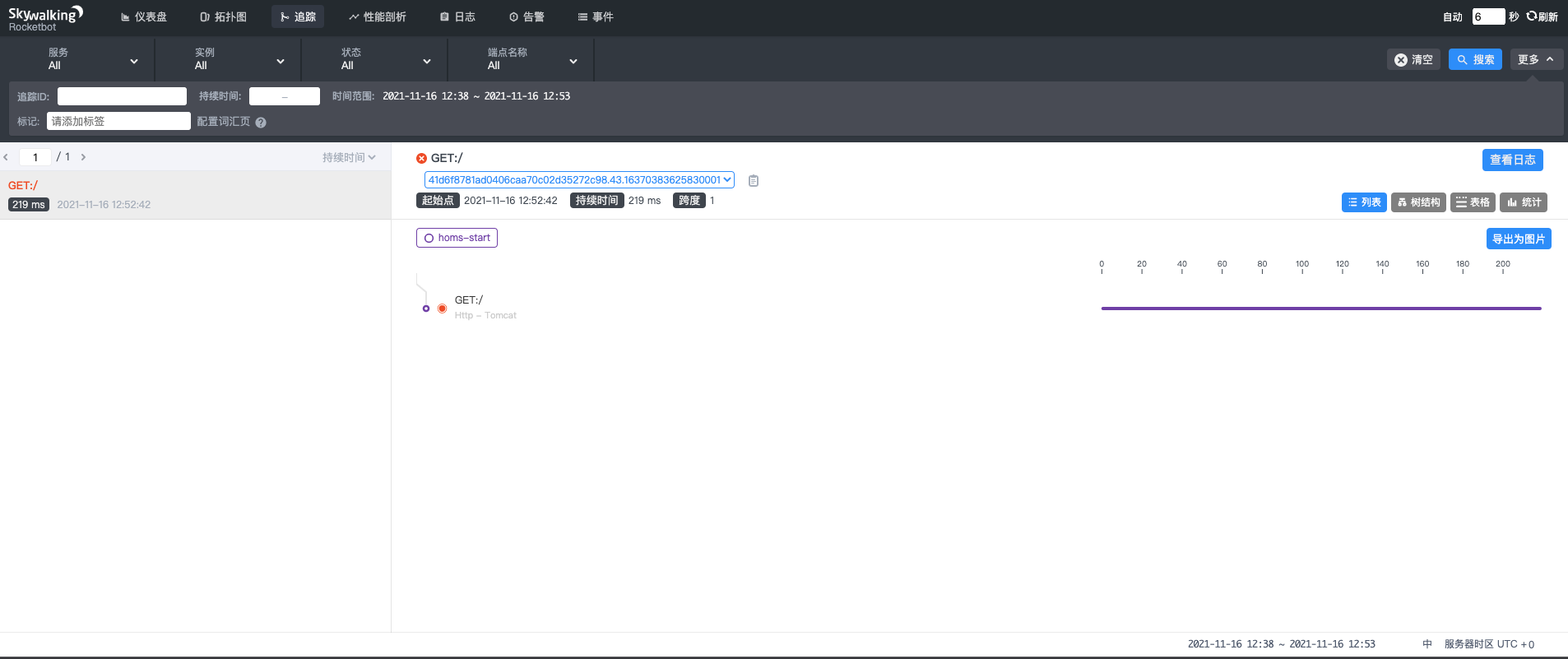Click the red error span dot

442,309
